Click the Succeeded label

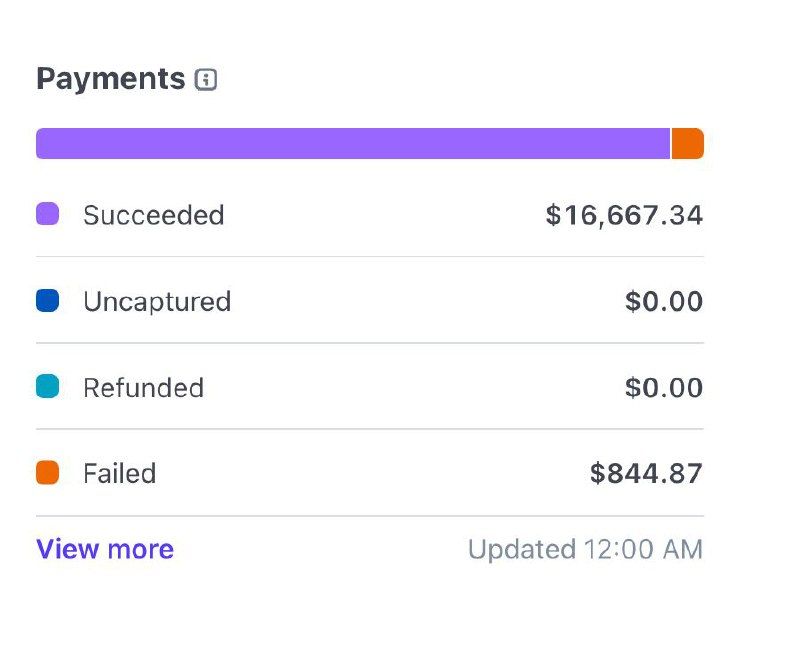pos(153,215)
